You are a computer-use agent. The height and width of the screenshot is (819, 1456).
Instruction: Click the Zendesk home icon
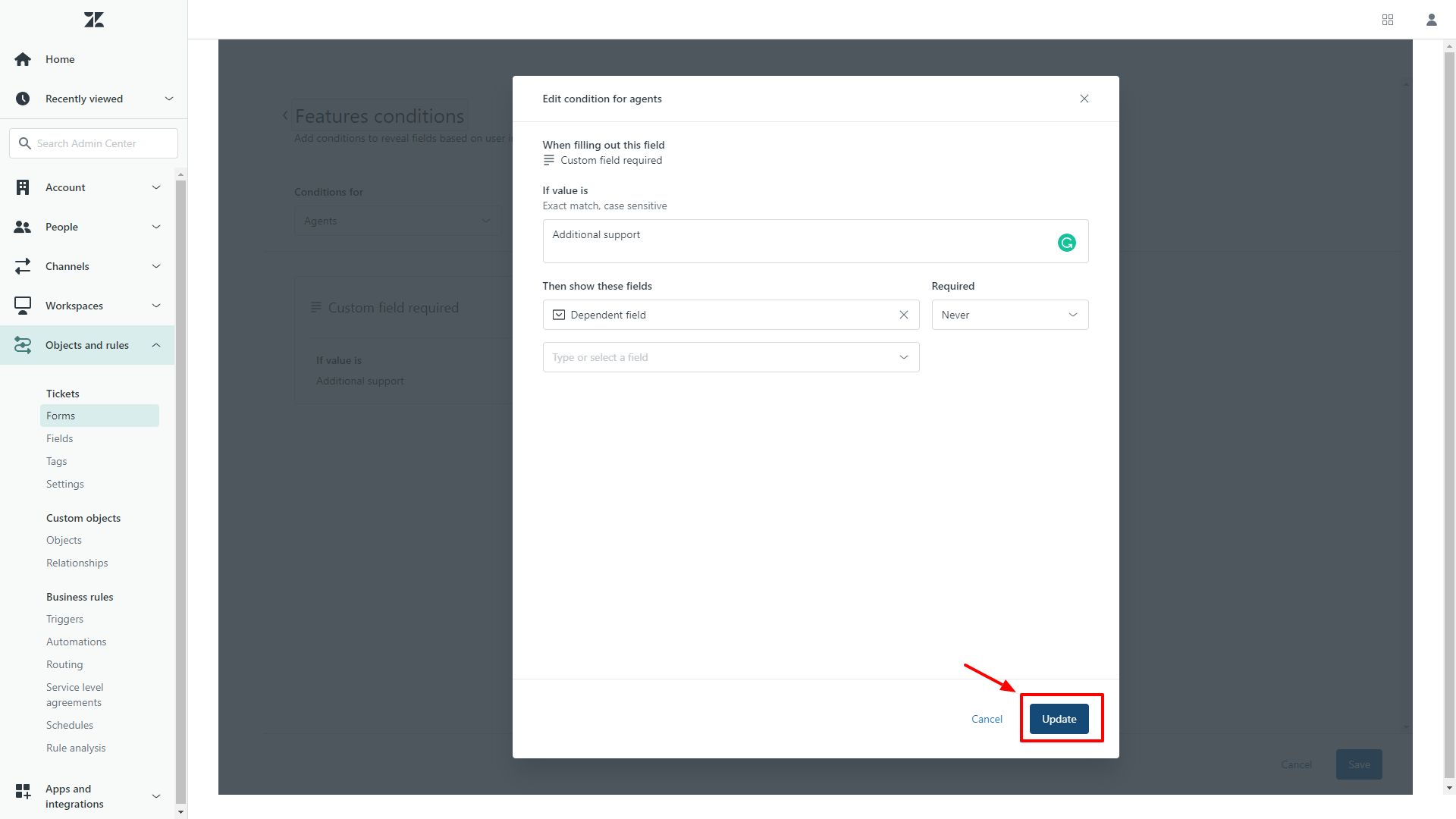[94, 18]
